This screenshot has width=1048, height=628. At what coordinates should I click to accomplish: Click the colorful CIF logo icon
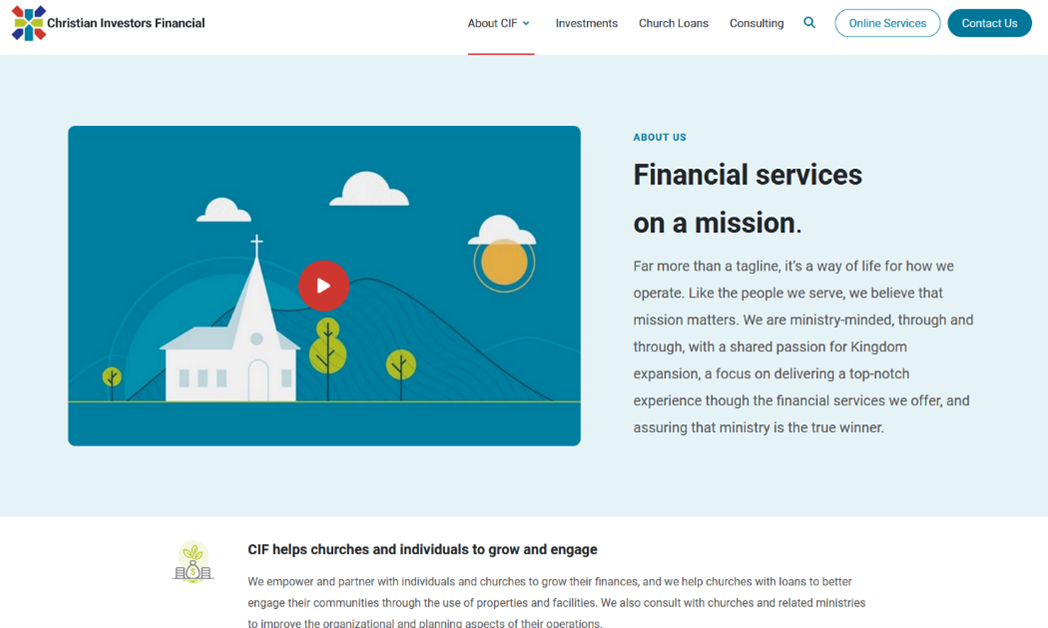tap(28, 23)
